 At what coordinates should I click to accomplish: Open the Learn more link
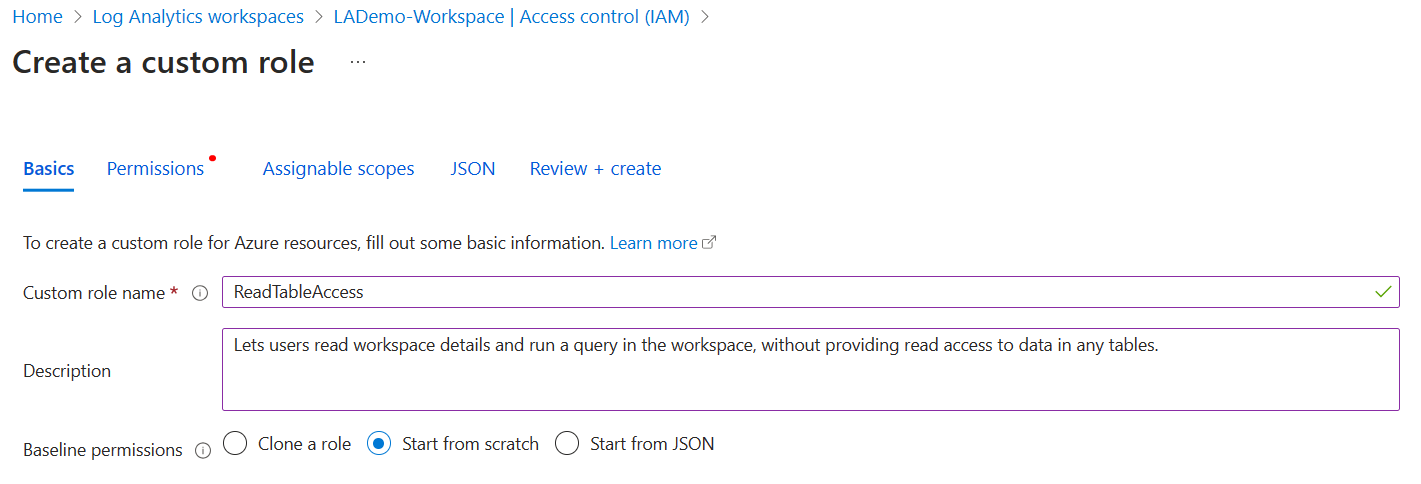[653, 243]
